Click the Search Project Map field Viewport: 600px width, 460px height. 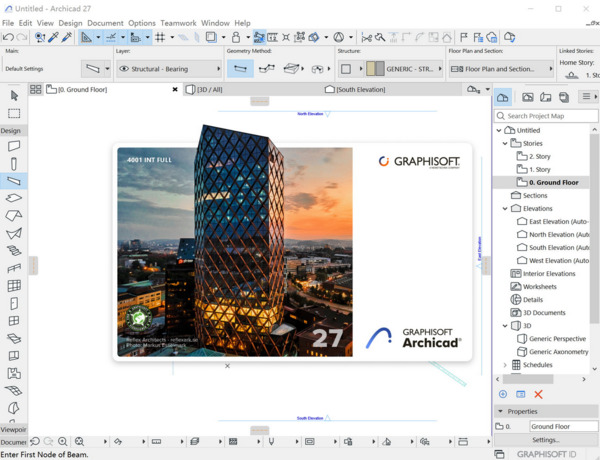(x=546, y=116)
